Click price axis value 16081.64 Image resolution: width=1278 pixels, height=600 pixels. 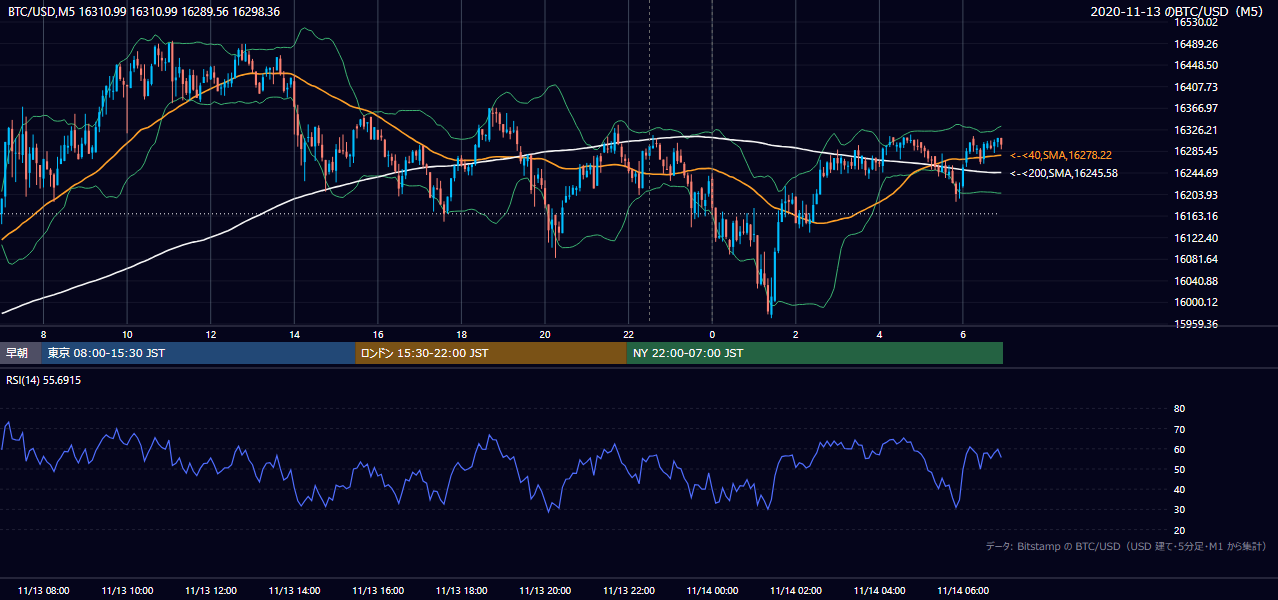1195,259
